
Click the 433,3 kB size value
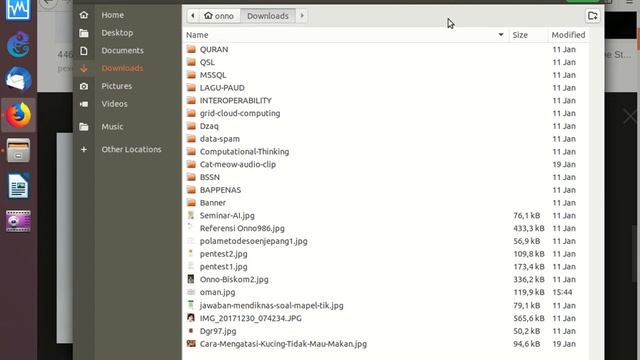[529, 228]
